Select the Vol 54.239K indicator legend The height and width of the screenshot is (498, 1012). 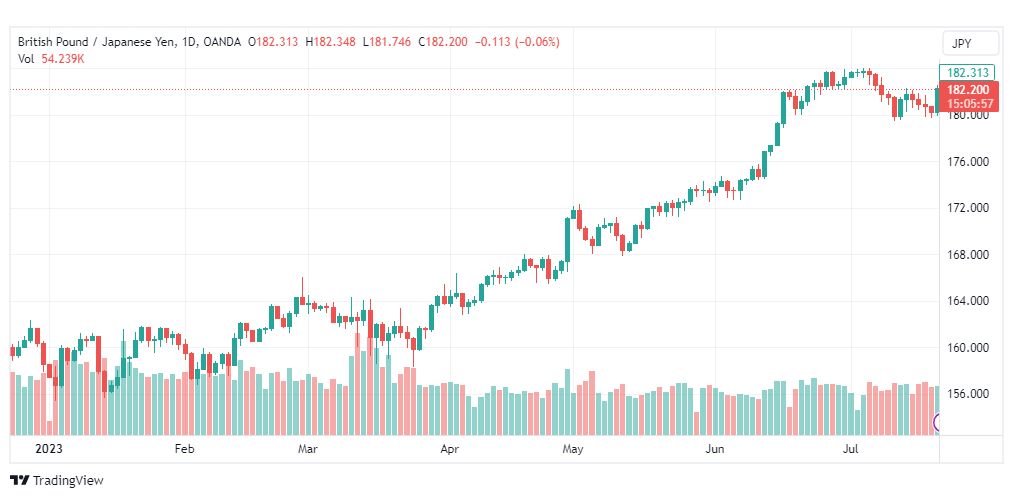(51, 59)
